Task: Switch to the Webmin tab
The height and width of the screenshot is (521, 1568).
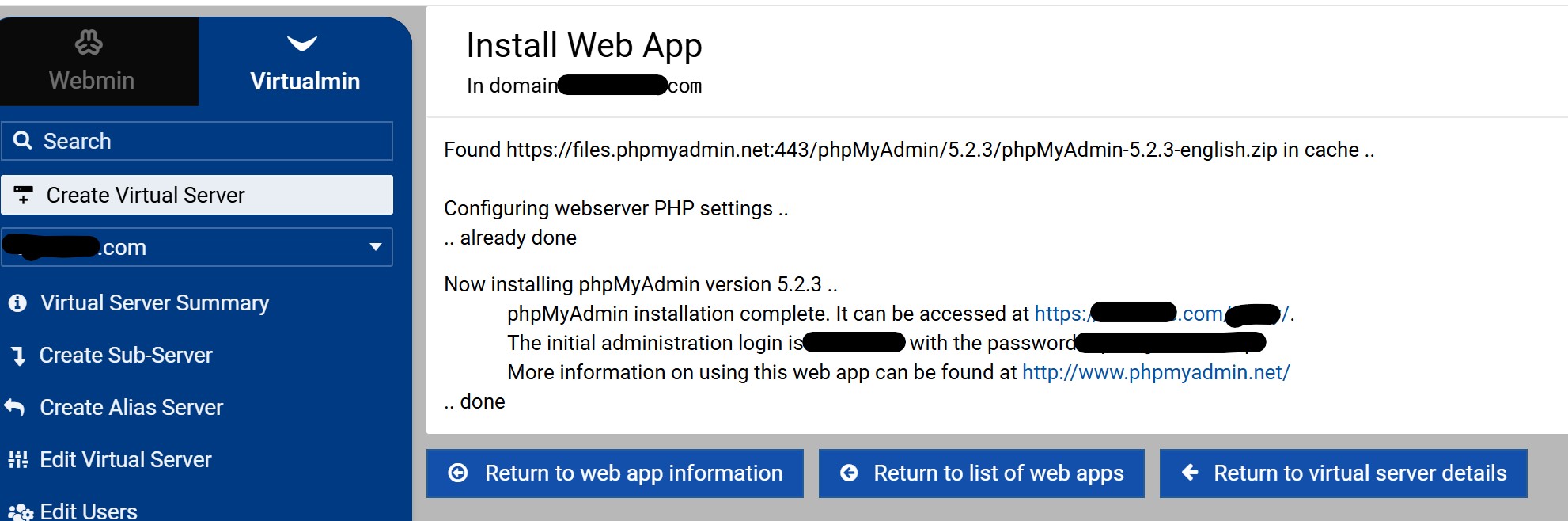Action: pyautogui.click(x=92, y=61)
